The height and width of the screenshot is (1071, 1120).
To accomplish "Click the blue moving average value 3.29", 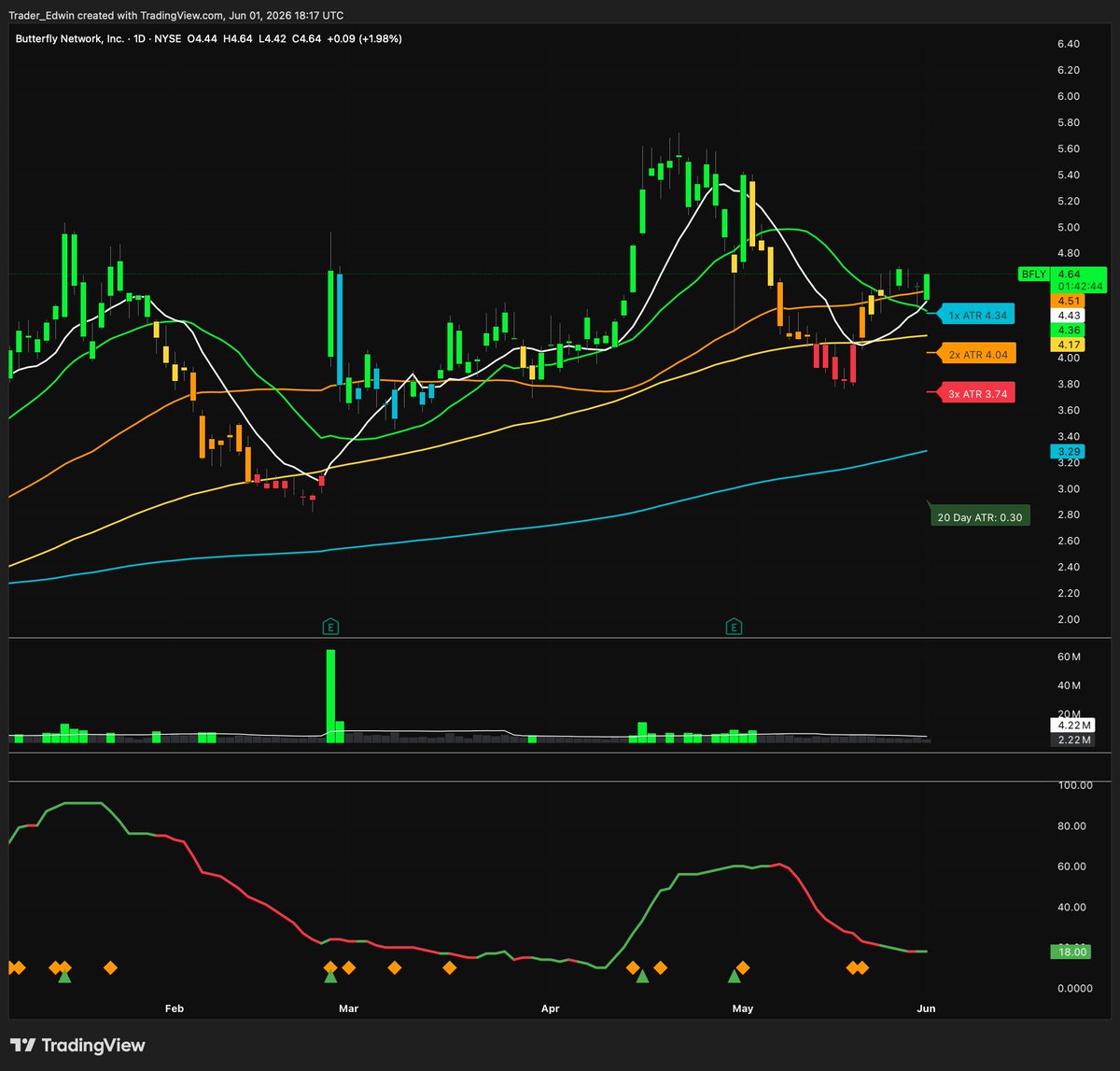I will (1068, 452).
